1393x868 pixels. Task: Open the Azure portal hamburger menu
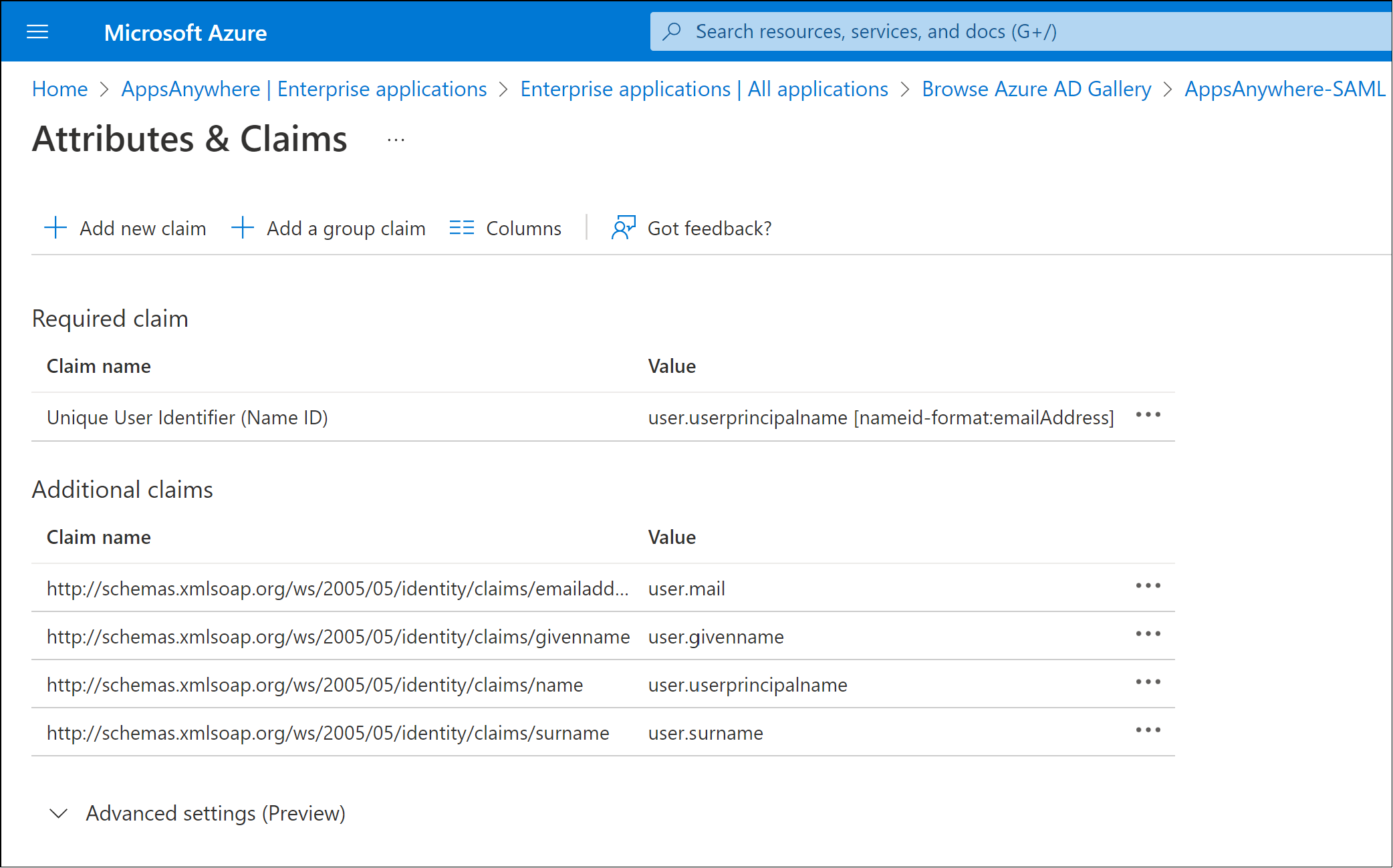coord(37,31)
